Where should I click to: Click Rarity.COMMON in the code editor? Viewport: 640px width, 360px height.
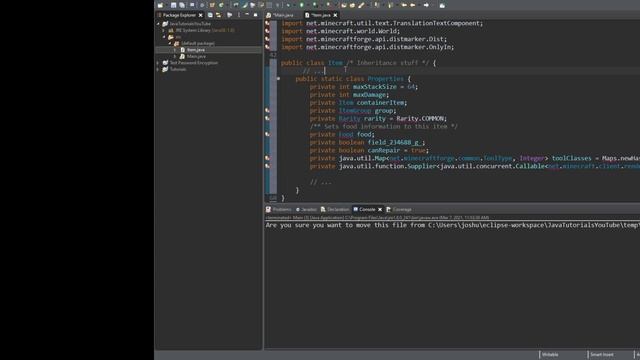(x=420, y=118)
